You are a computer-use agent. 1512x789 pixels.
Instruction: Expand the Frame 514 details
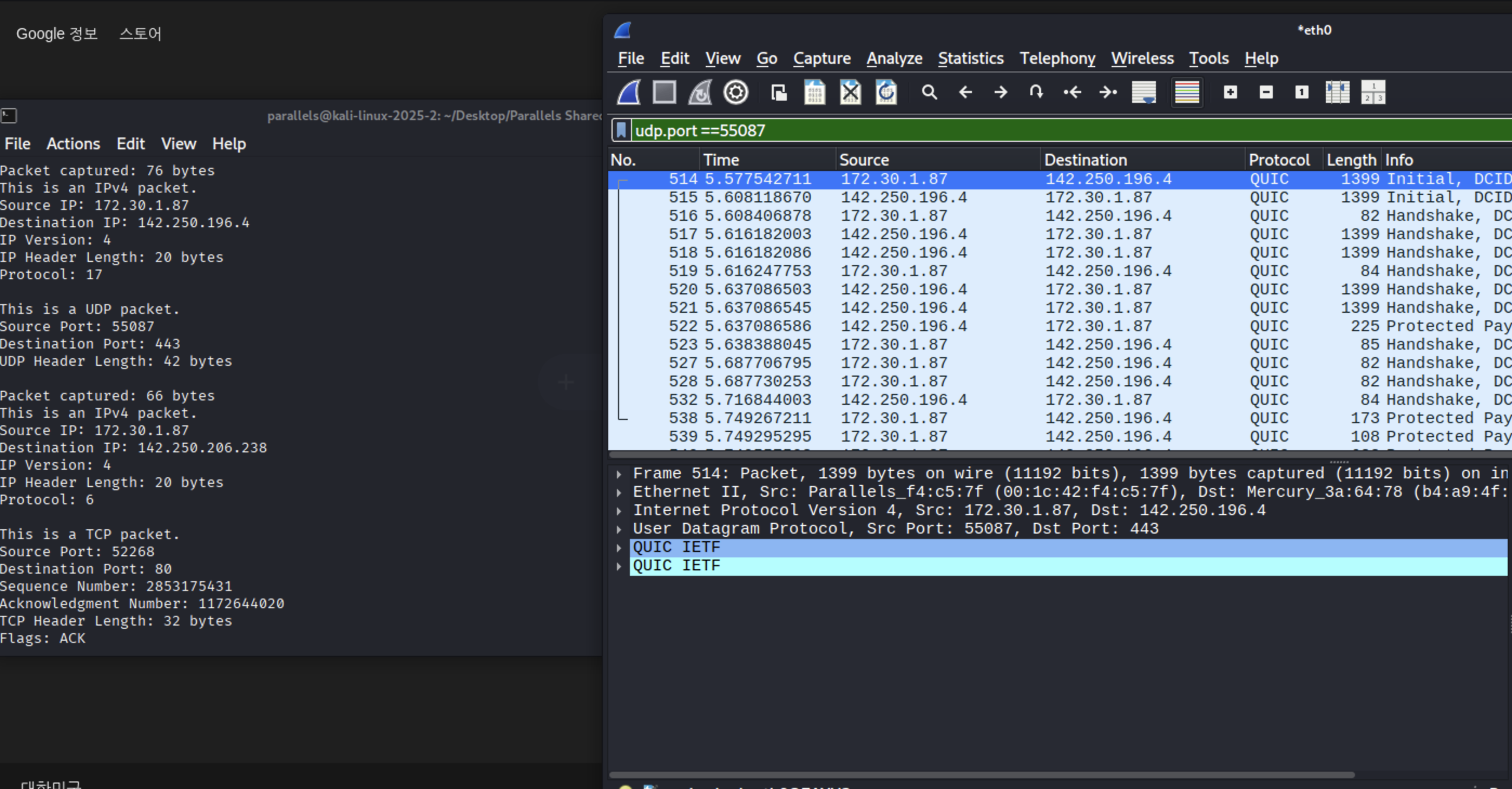coord(619,474)
